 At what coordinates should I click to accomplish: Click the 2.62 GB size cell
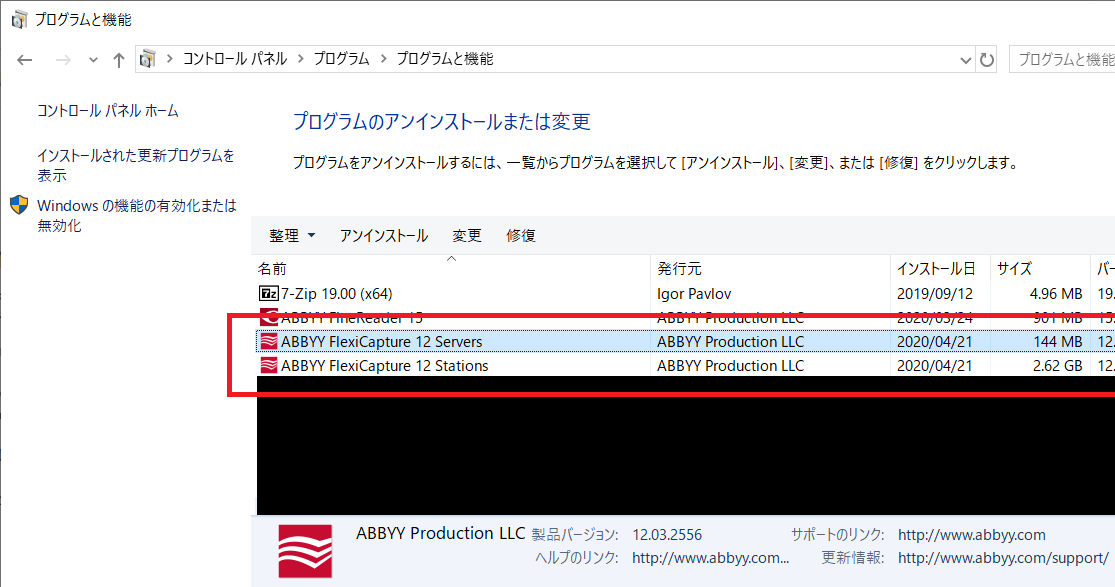click(1056, 366)
